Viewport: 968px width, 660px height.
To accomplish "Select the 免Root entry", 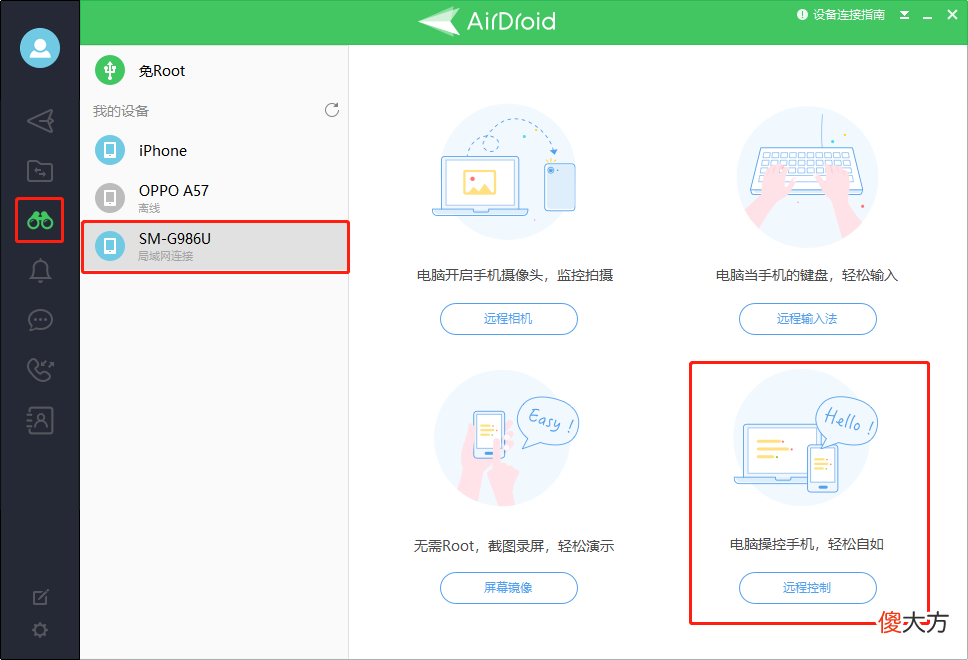I will pyautogui.click(x=214, y=70).
